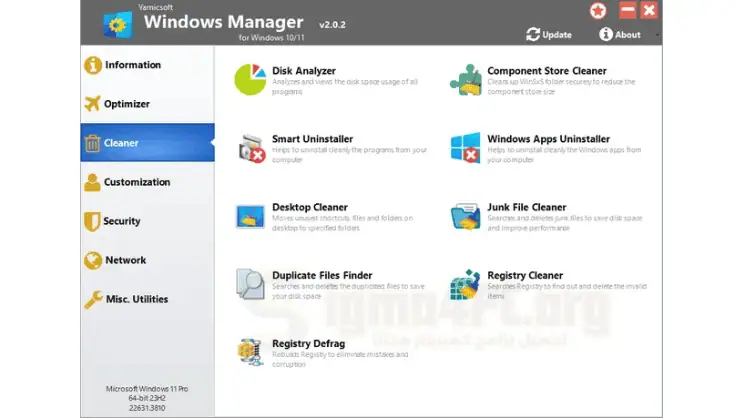Open Disk Analyzer title link

tap(304, 71)
